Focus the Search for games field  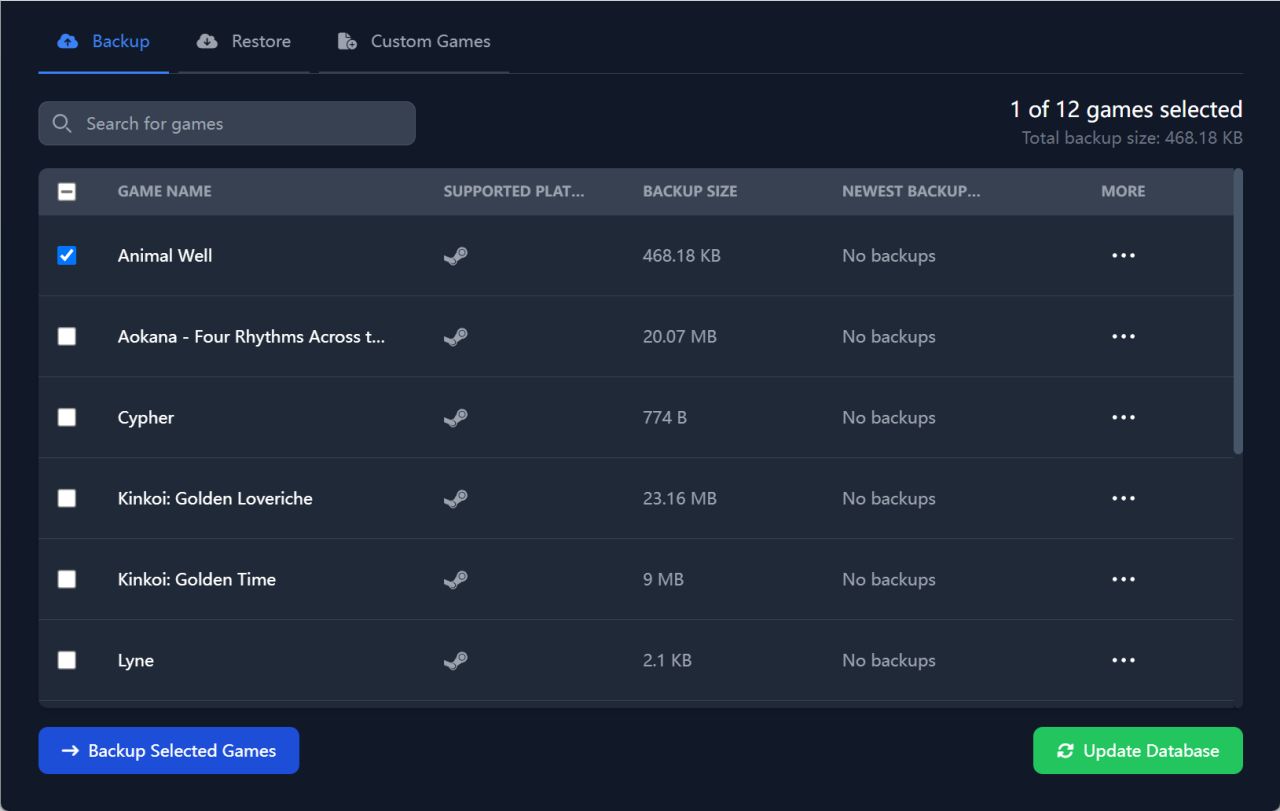click(227, 123)
